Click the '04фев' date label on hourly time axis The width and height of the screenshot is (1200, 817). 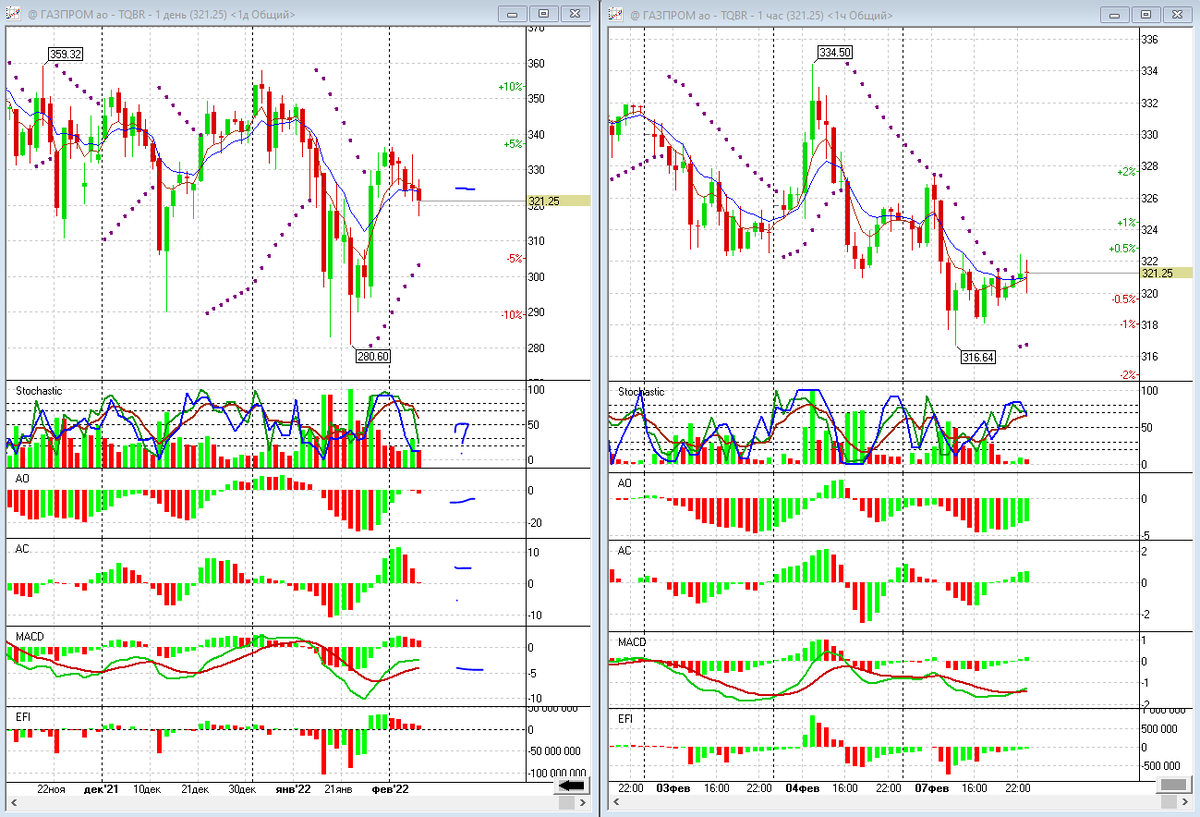point(801,789)
